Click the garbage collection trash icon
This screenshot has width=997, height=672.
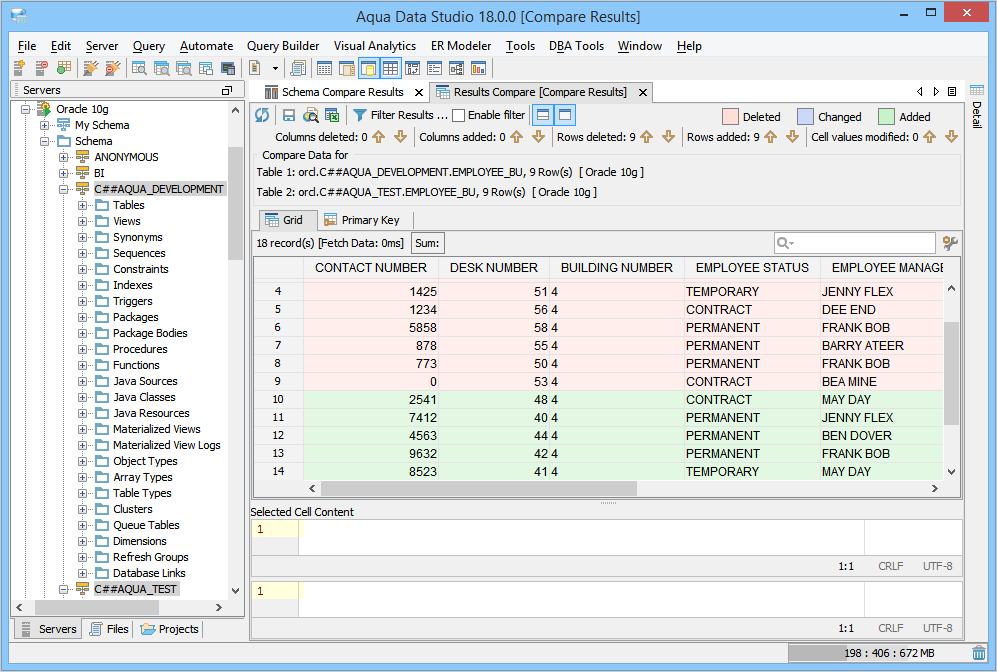pos(979,653)
